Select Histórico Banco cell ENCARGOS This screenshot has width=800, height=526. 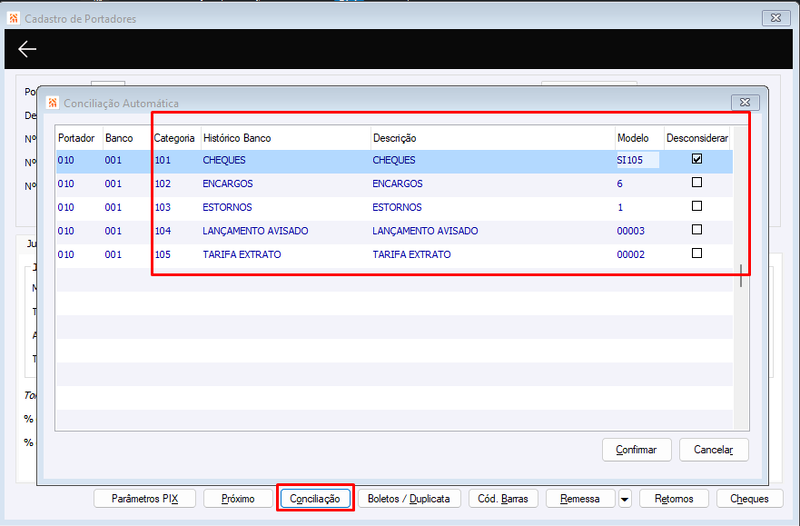click(x=228, y=183)
